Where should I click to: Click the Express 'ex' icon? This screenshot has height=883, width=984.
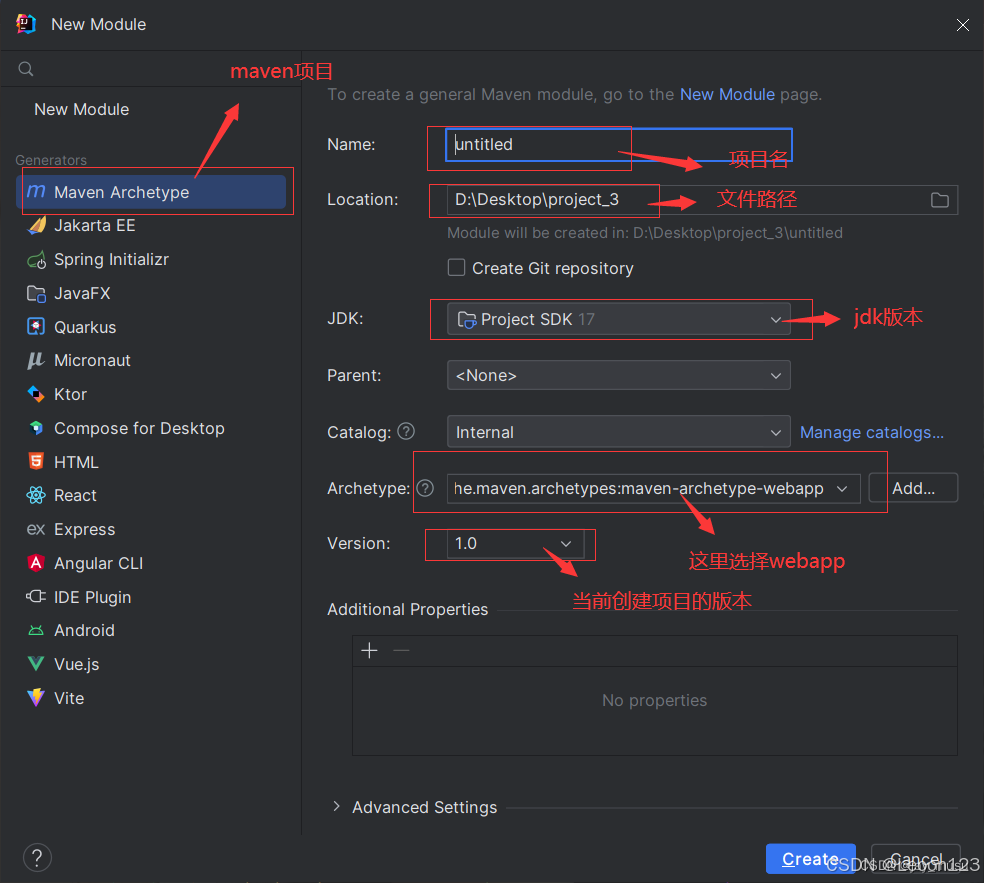36,529
